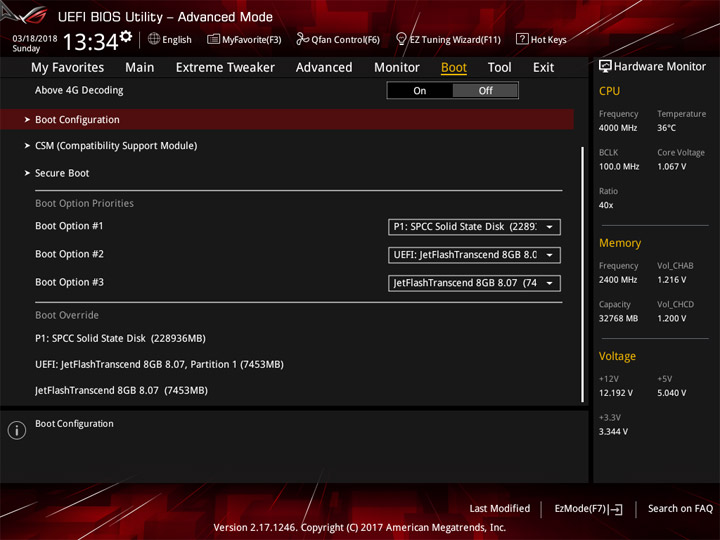This screenshot has height=540, width=720.
Task: Click the 13:34 clock display
Action: 90,42
